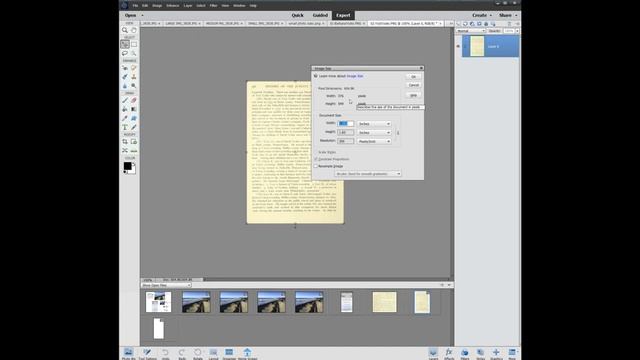Click the Resolution input field
Image resolution: width=640 pixels, height=360 pixels.
(346, 141)
